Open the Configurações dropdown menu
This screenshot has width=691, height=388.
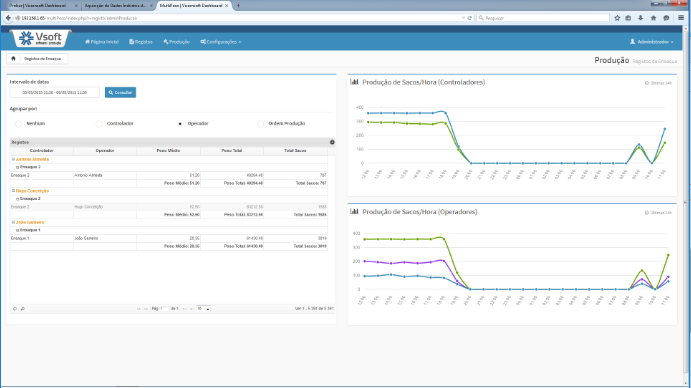click(221, 42)
